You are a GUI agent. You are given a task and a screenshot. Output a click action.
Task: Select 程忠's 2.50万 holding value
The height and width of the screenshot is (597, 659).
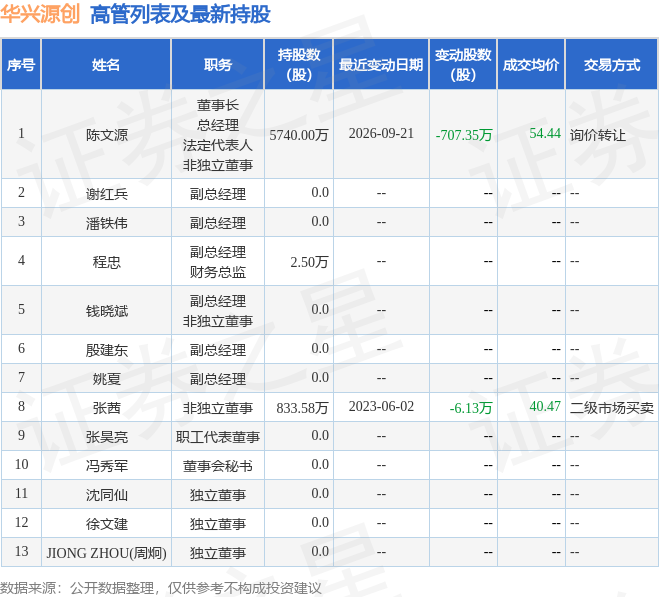point(309,262)
